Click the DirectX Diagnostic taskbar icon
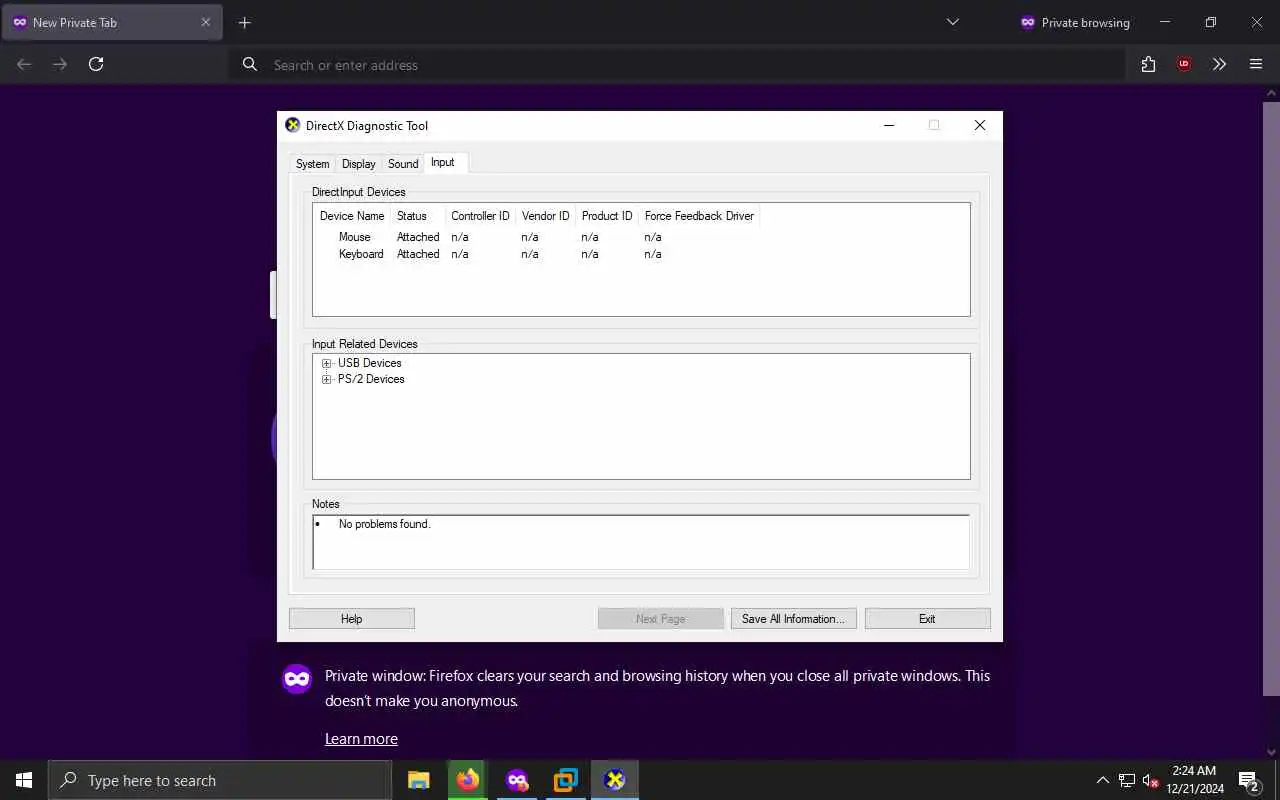Screen dimensions: 1280x800 [615, 780]
